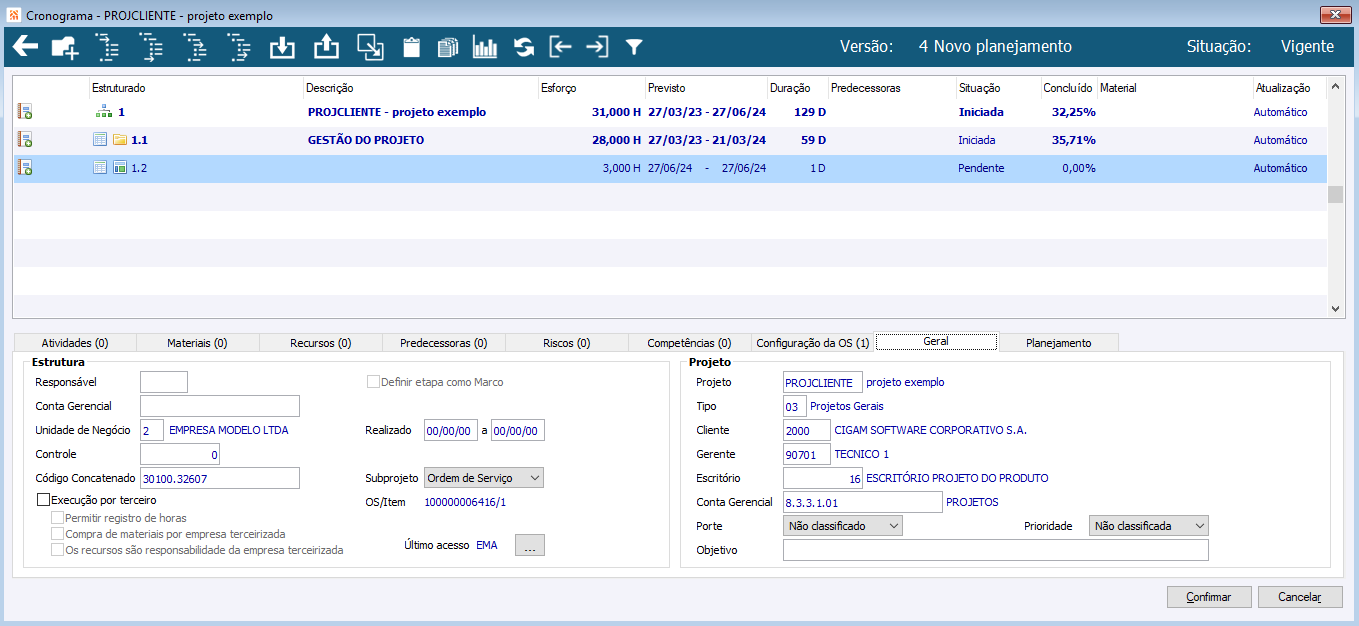Click the Concluído column header
Image resolution: width=1359 pixels, height=626 pixels.
pos(1068,88)
